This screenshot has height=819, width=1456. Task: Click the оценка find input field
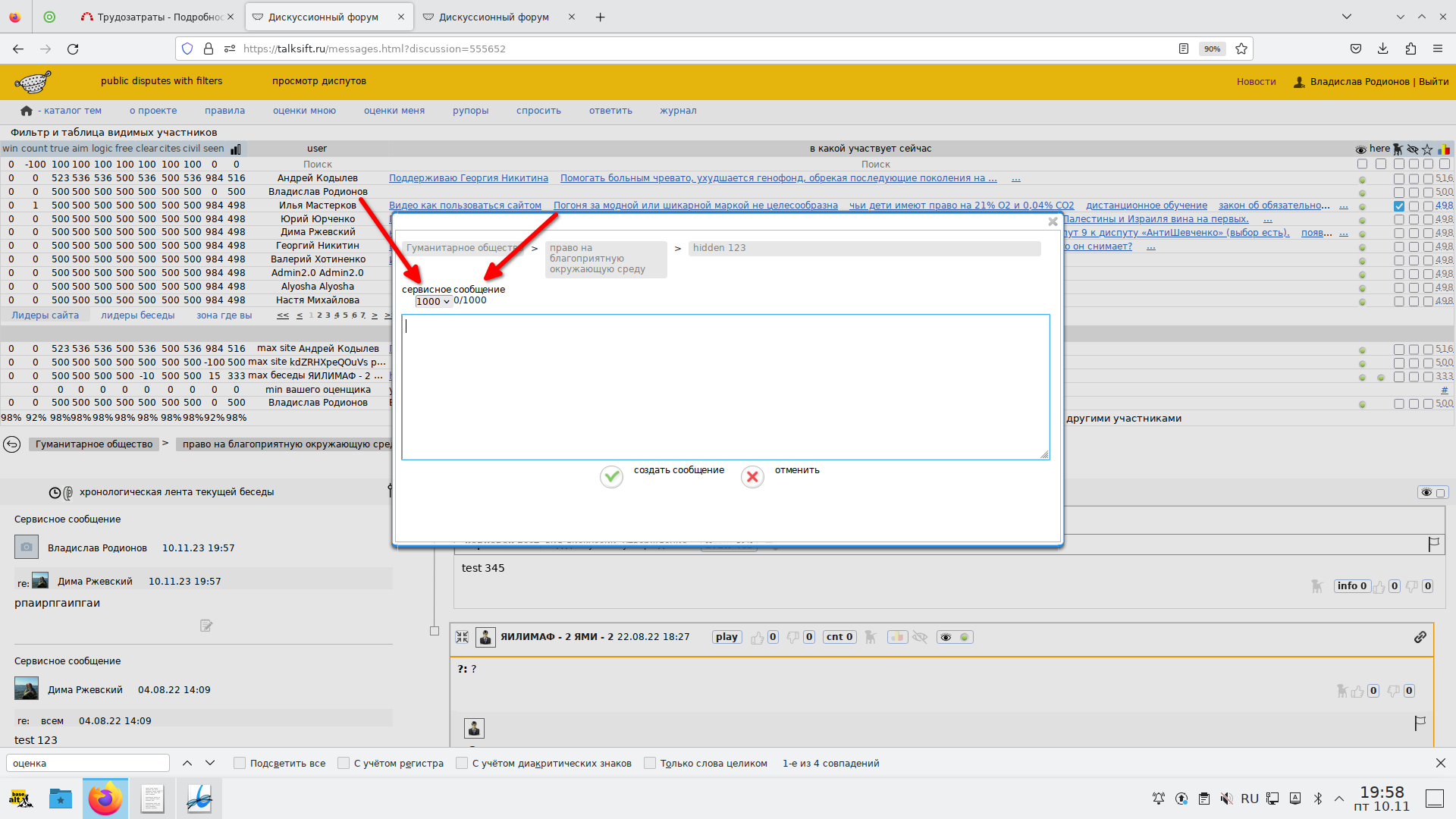click(x=88, y=764)
